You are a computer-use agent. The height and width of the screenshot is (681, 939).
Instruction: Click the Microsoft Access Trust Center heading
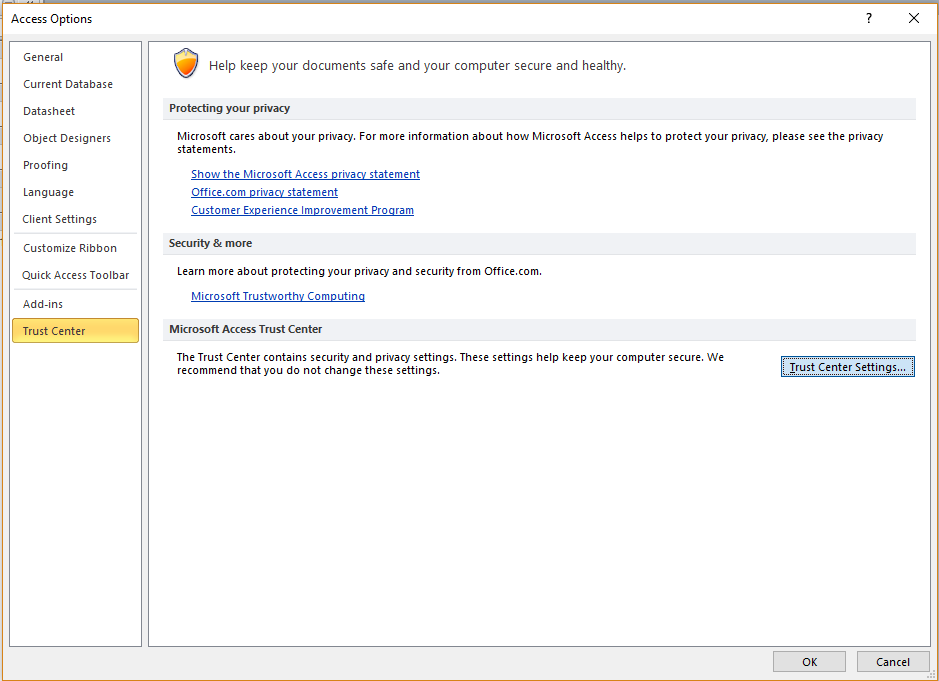pos(246,329)
